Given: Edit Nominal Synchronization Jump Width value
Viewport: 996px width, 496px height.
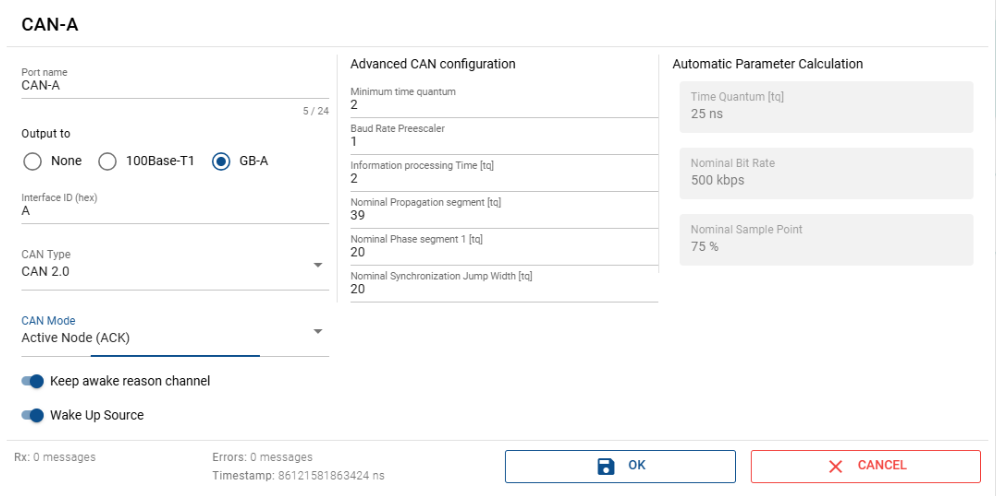Looking at the screenshot, I should tap(503, 289).
